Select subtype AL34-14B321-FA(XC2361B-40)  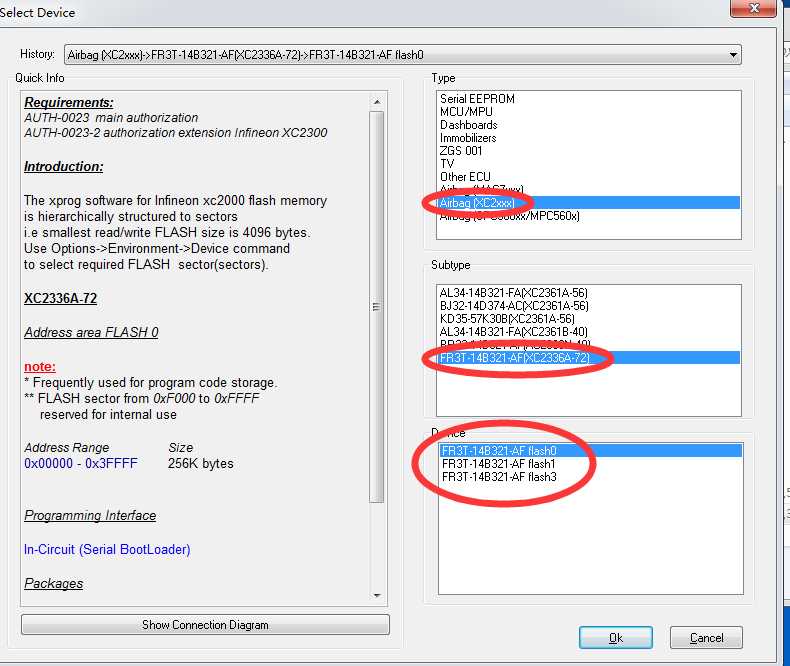coord(514,332)
